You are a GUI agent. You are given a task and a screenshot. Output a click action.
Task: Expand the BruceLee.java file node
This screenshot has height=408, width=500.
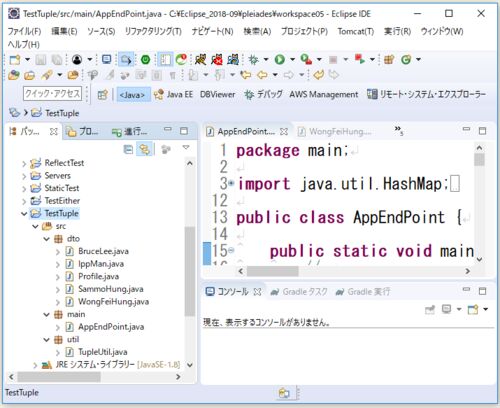pyautogui.click(x=58, y=252)
